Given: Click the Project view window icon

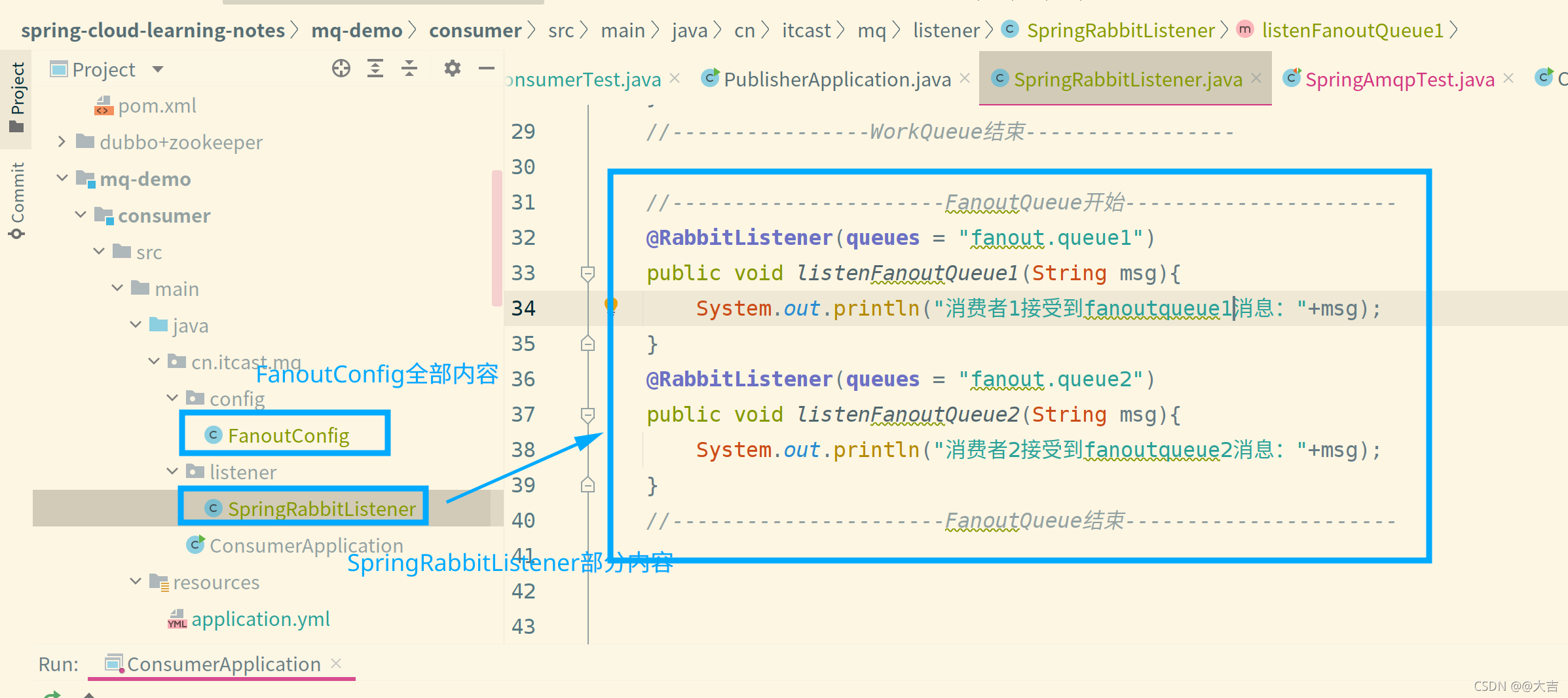Looking at the screenshot, I should (59, 69).
